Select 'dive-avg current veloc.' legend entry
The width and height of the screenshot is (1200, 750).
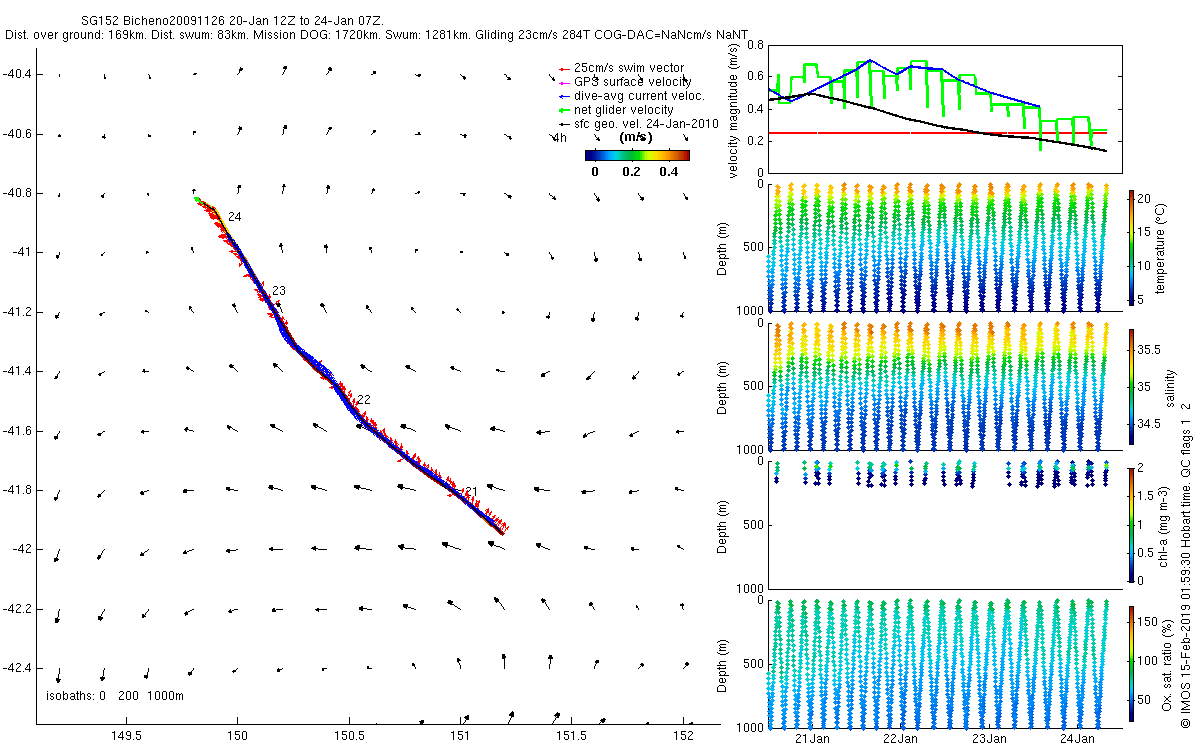[x=639, y=95]
